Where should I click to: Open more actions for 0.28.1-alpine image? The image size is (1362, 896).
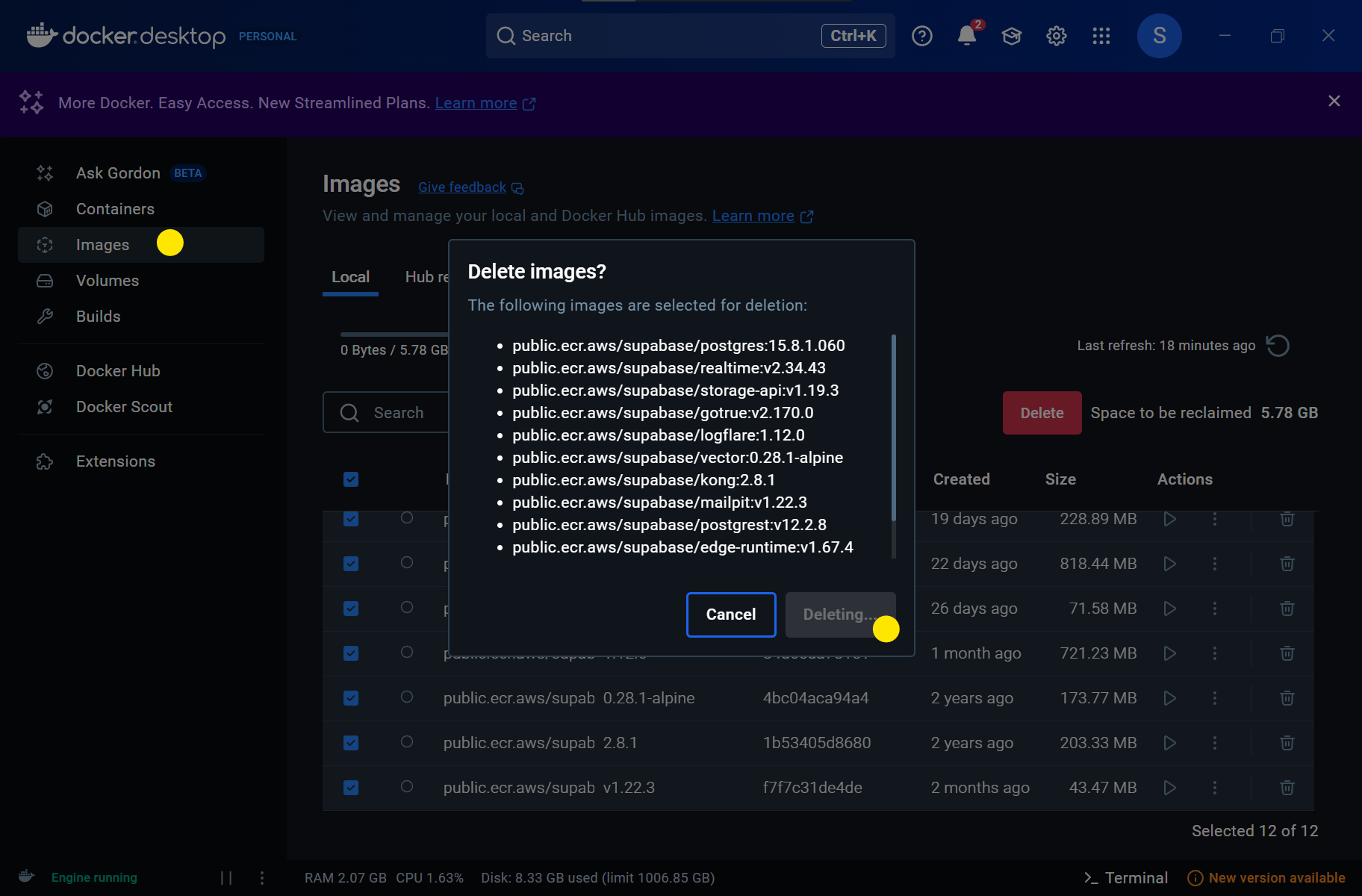coord(1215,698)
